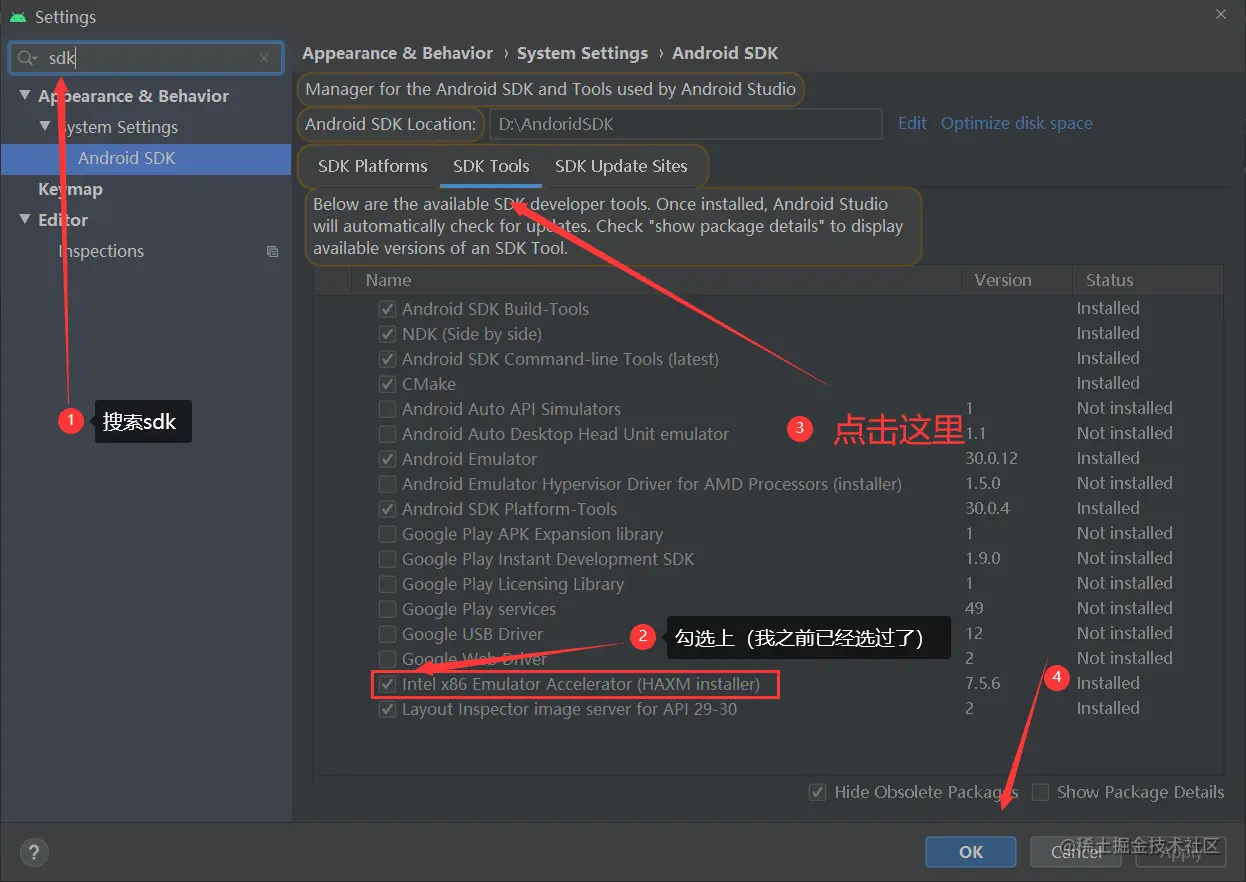
Task: Check Android Auto Desktop Head Unit emulator
Action: tap(387, 434)
